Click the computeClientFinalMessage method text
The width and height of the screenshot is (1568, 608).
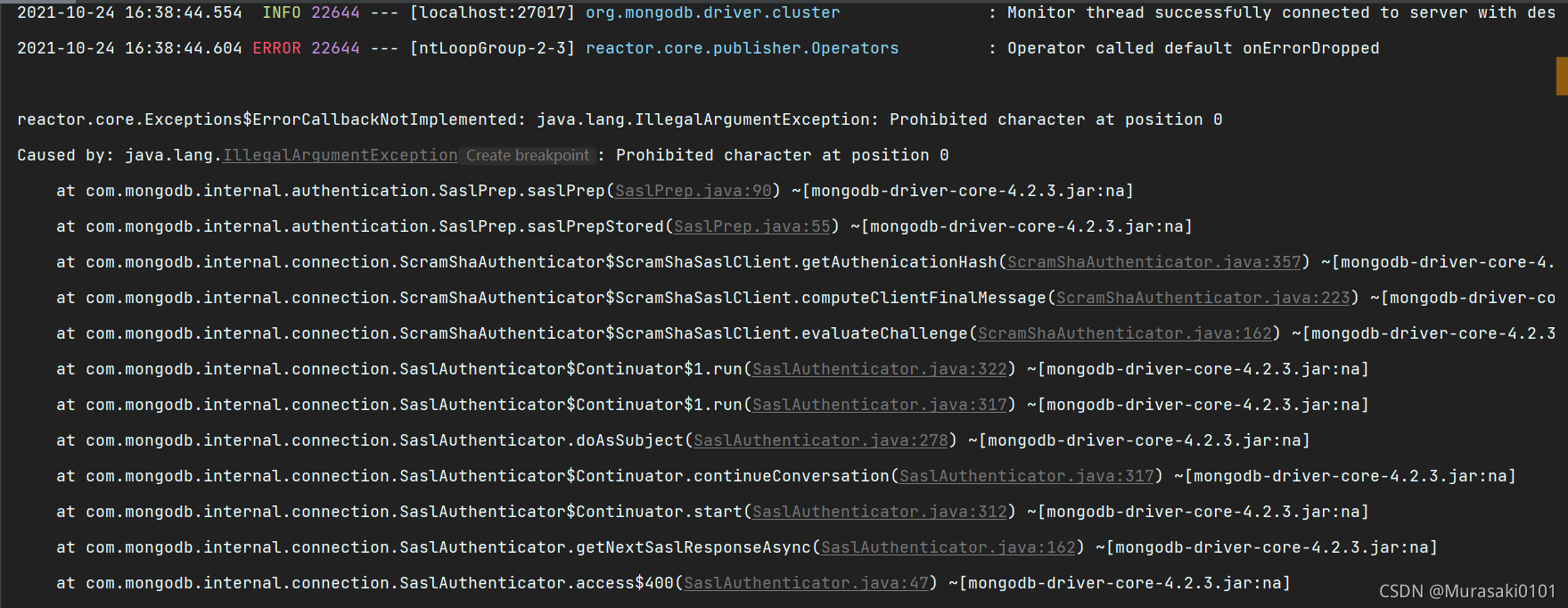(x=924, y=298)
